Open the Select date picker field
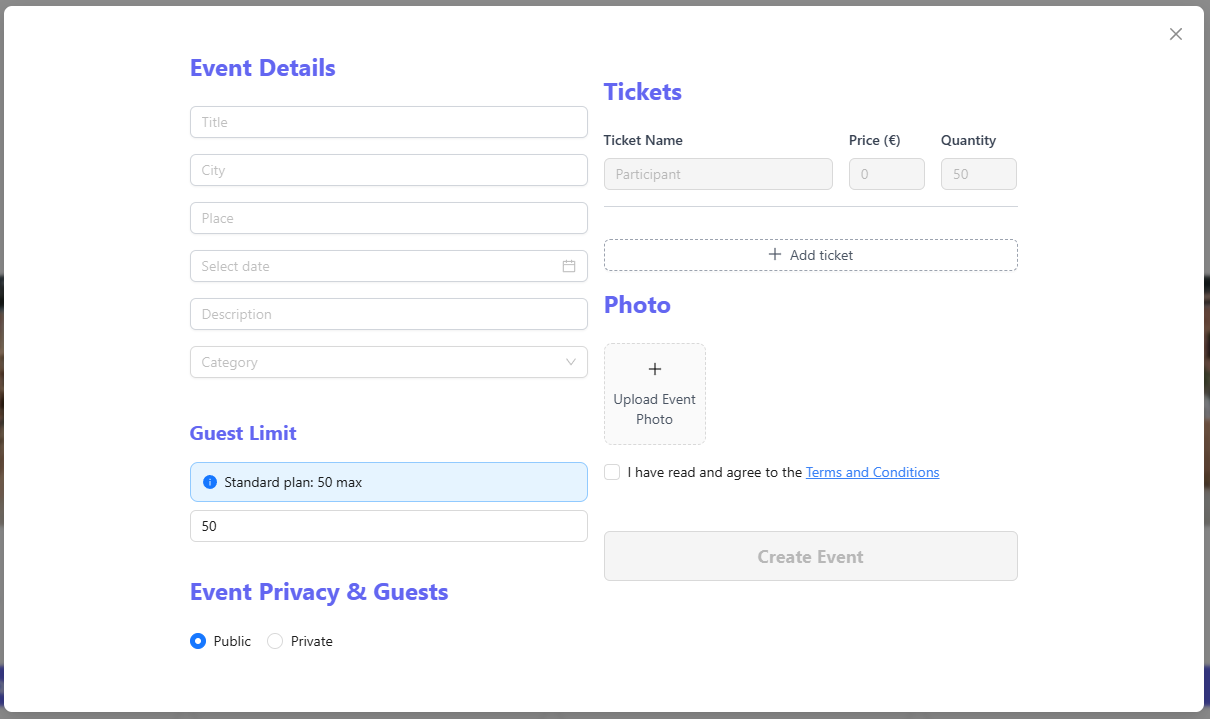 (x=389, y=266)
